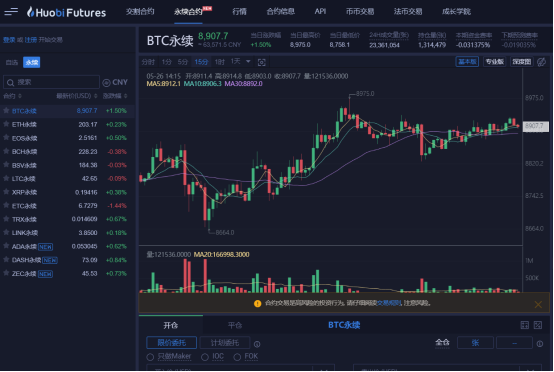Toggle CNY currency display

(115, 83)
